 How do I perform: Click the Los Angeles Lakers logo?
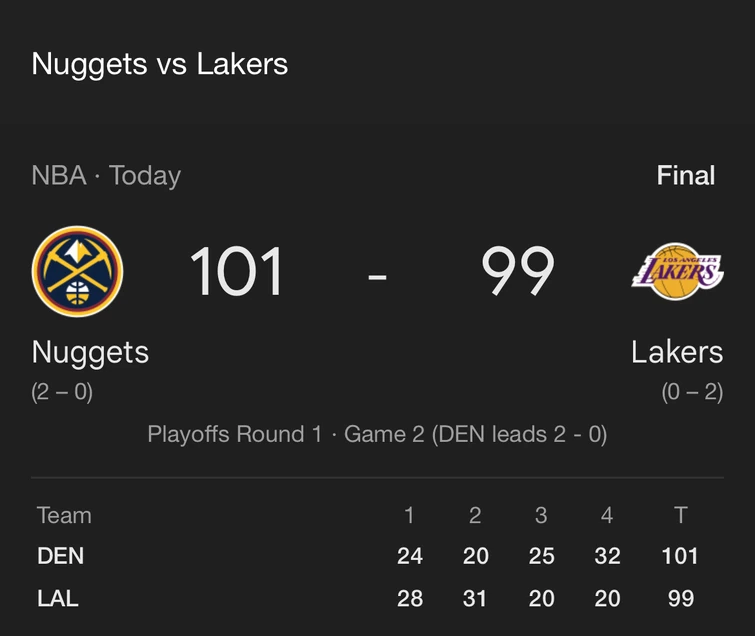[x=677, y=271]
